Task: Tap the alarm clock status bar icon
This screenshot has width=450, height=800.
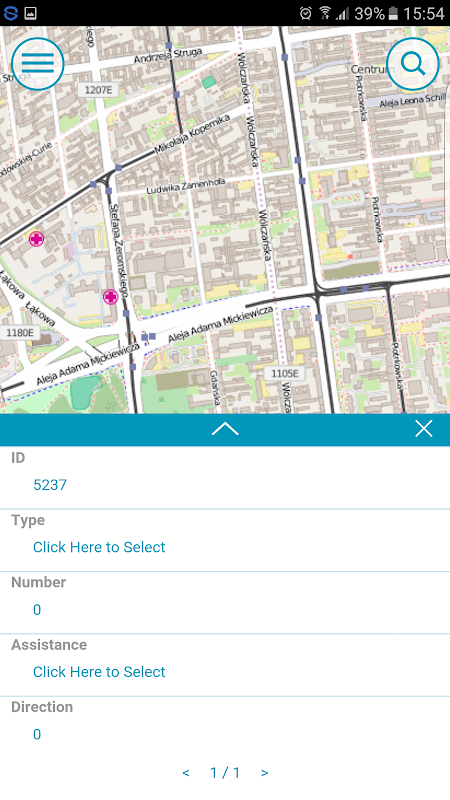Action: click(x=306, y=13)
